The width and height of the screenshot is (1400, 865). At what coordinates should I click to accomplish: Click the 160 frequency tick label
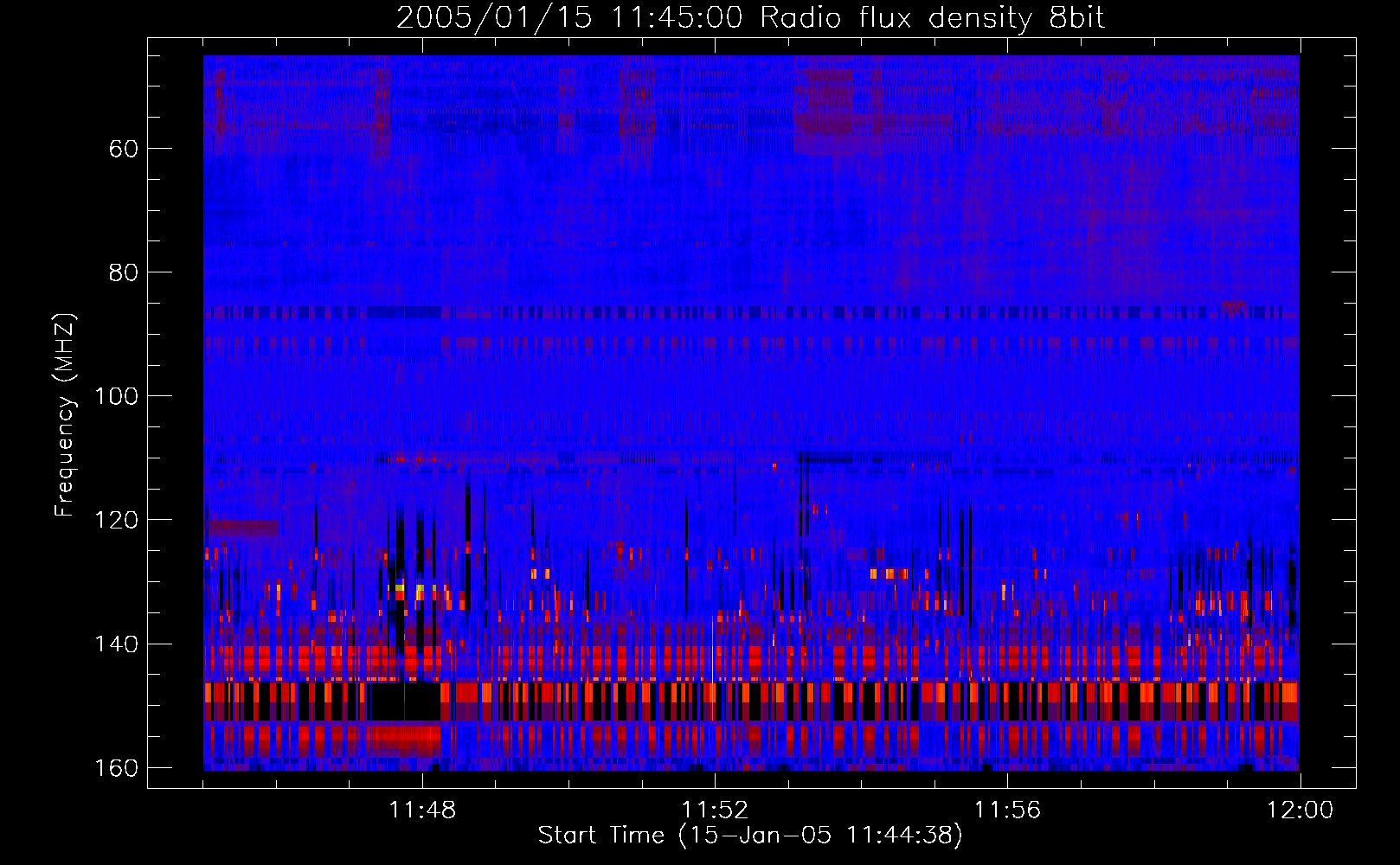point(116,768)
